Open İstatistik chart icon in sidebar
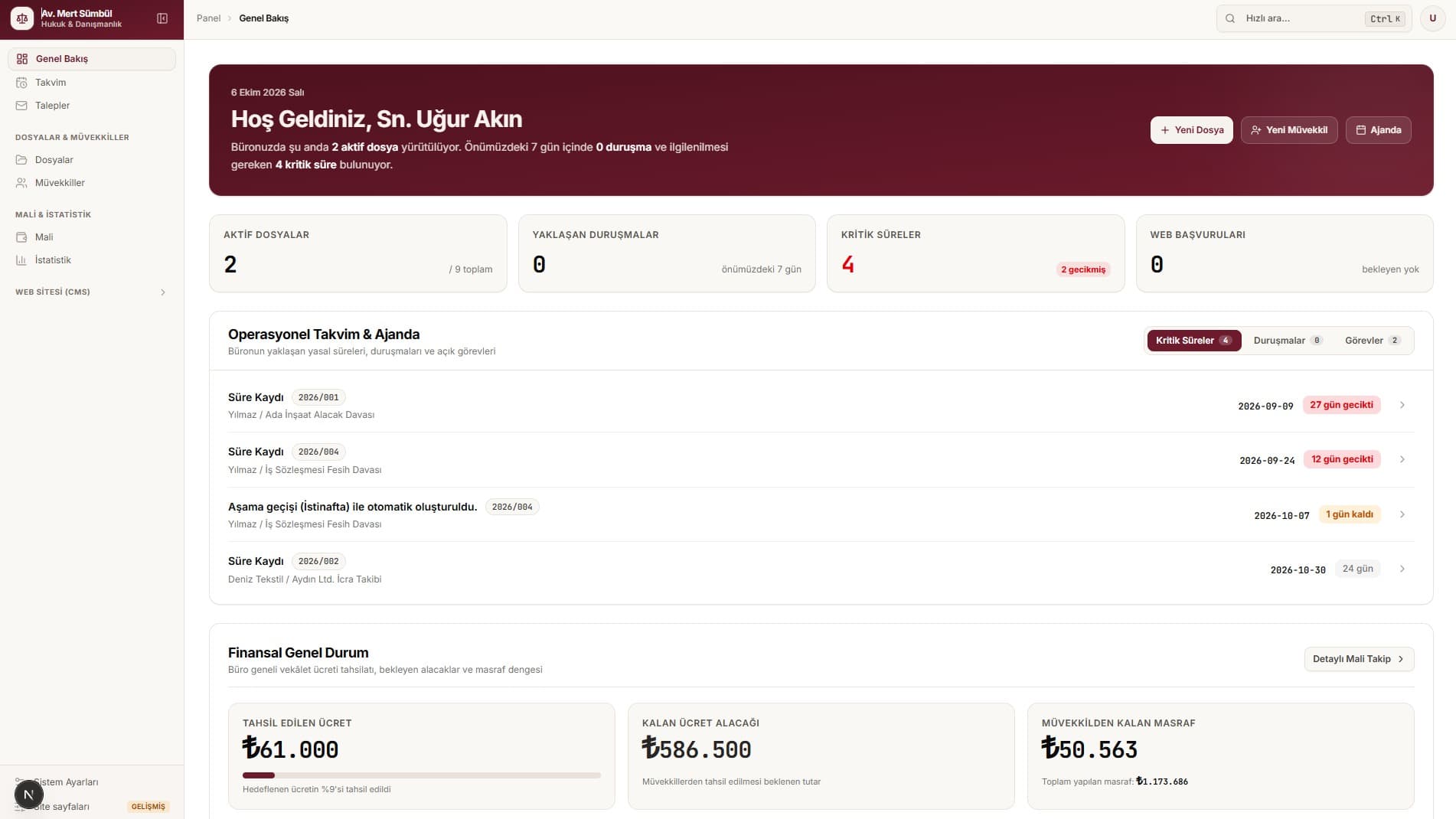 pos(21,260)
